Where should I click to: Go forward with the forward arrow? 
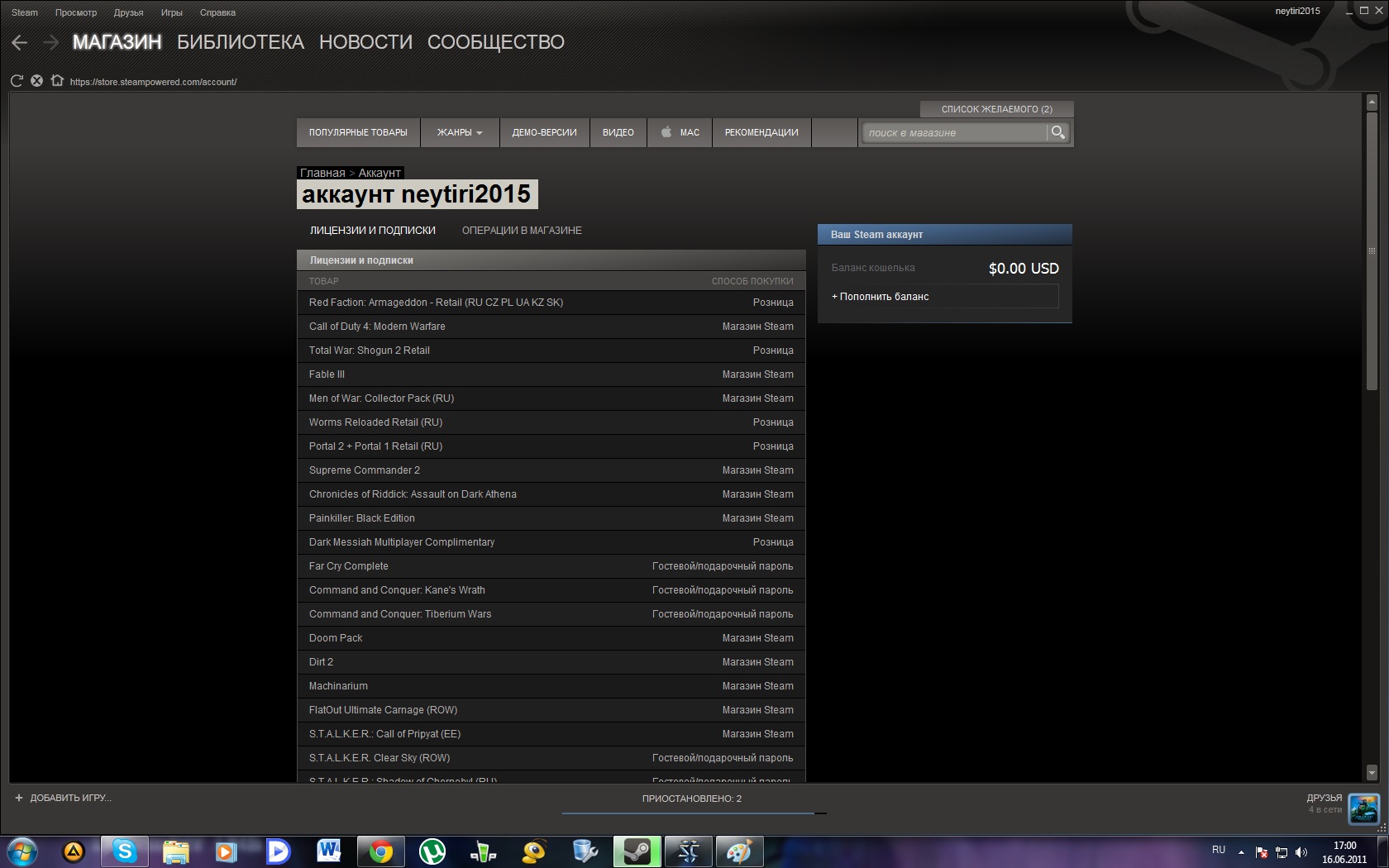(51, 42)
